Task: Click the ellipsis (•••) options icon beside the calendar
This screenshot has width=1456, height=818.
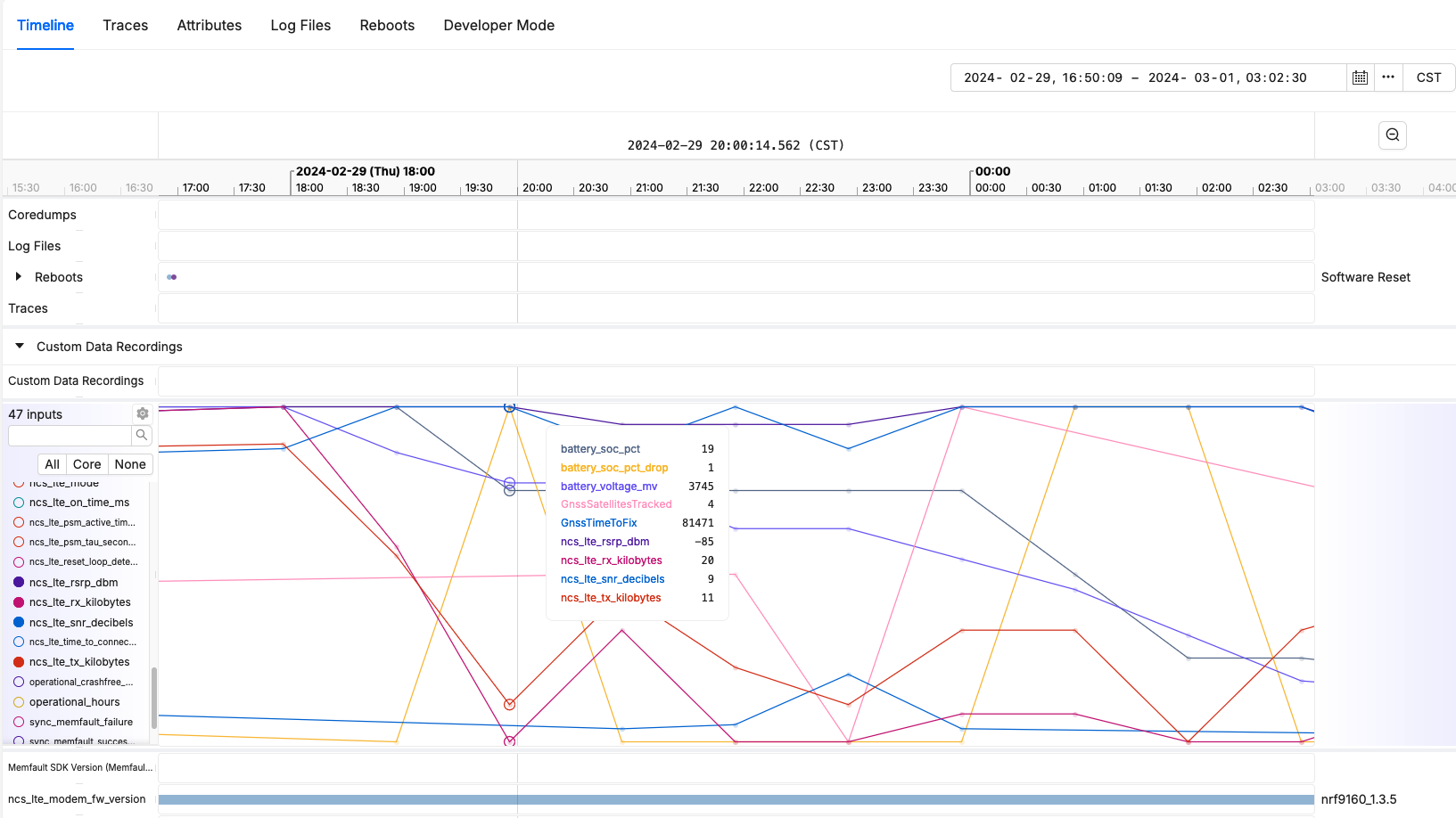Action: [1388, 78]
